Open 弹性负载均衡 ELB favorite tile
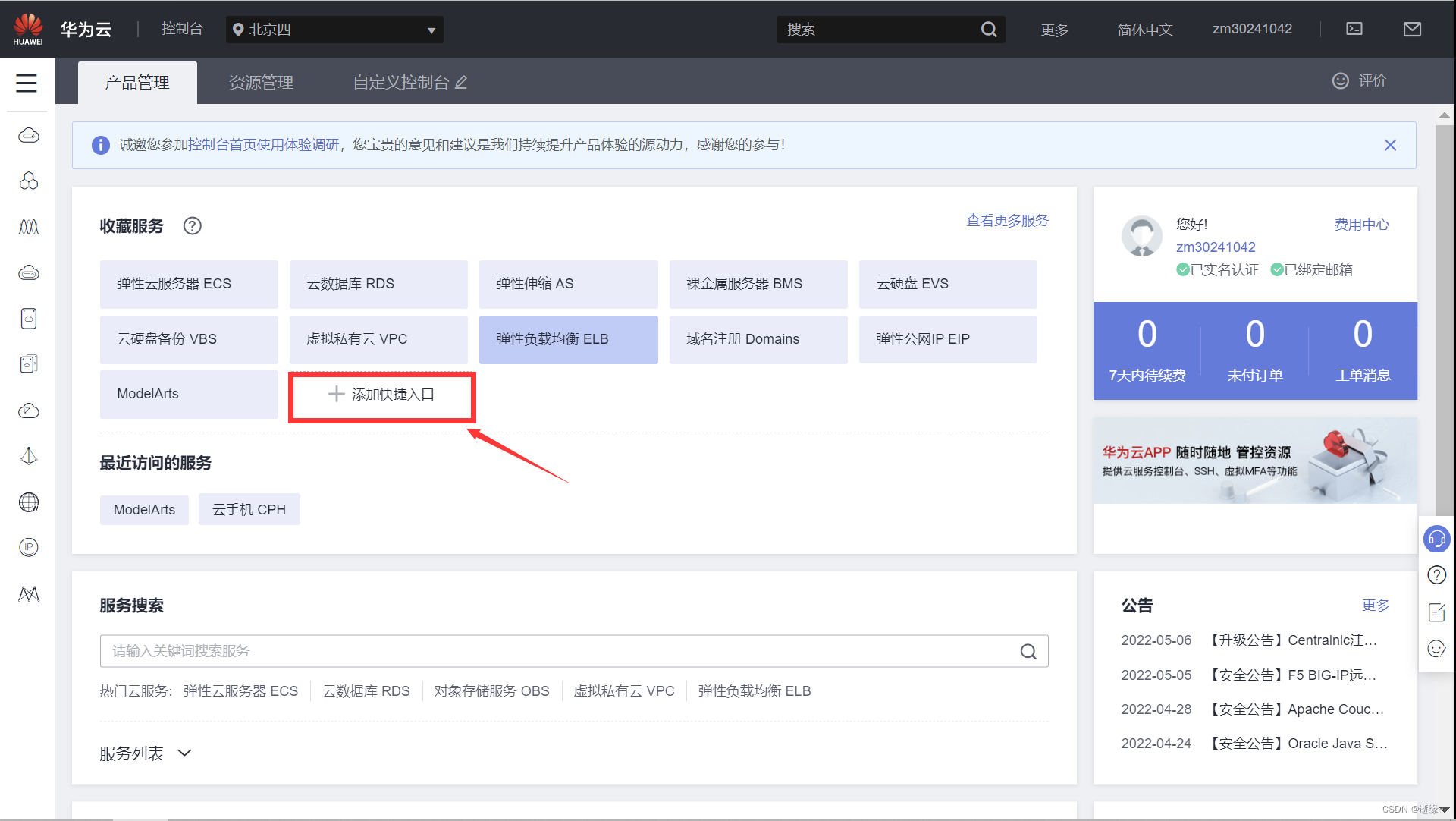Screen dimensions: 1456x821 click(x=569, y=339)
